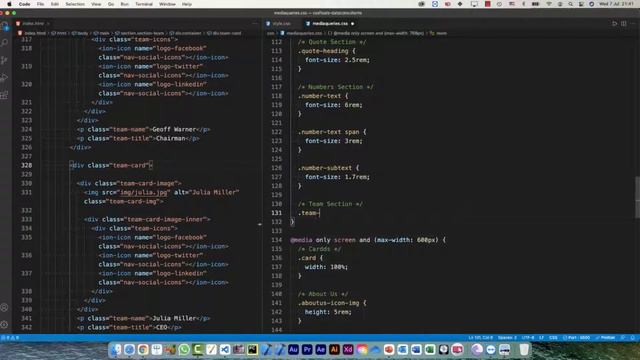Select the mediaqueries.css editor tab
The width and height of the screenshot is (640, 360).
coord(330,24)
